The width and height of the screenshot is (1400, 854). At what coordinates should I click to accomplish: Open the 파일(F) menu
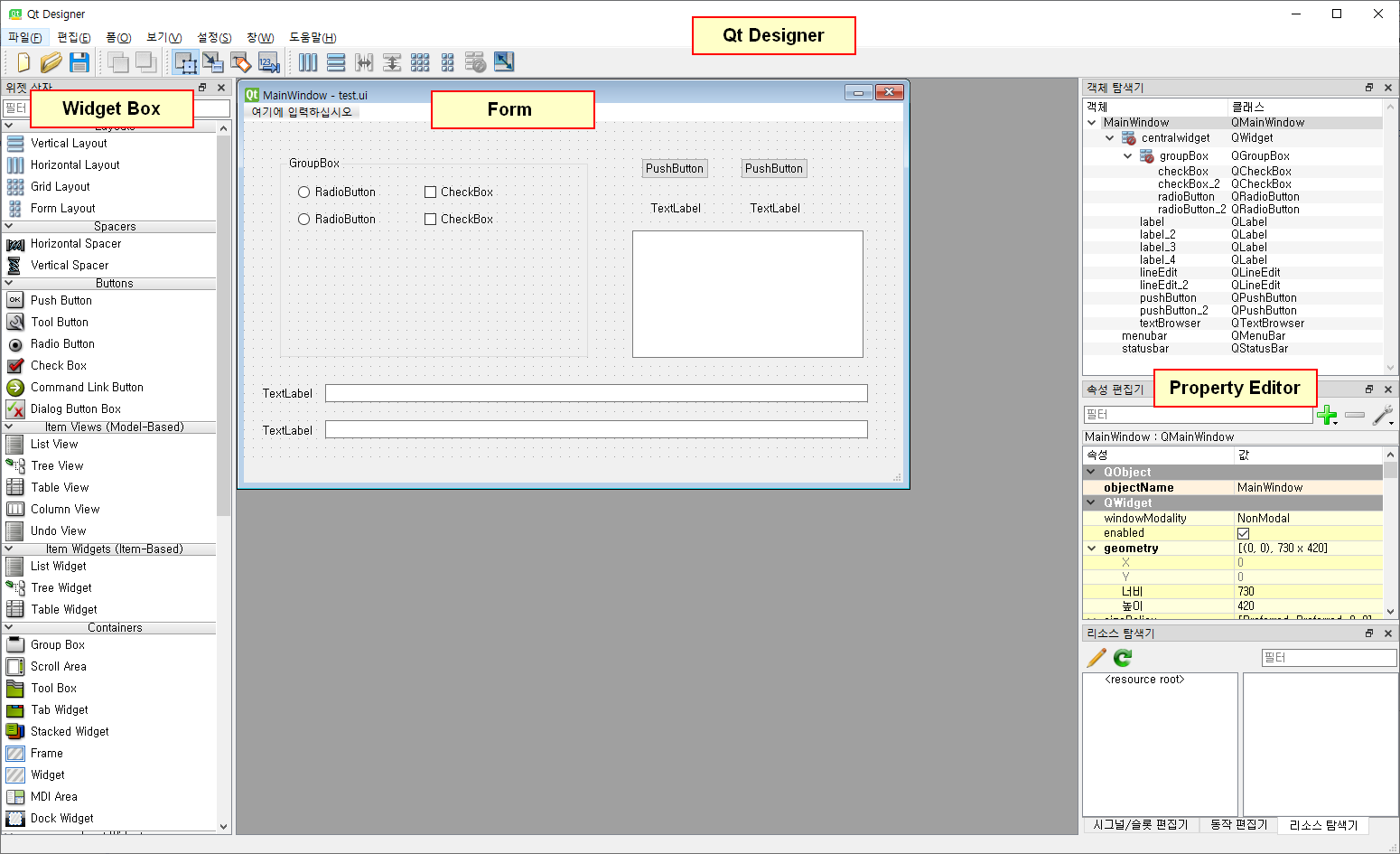coord(24,37)
